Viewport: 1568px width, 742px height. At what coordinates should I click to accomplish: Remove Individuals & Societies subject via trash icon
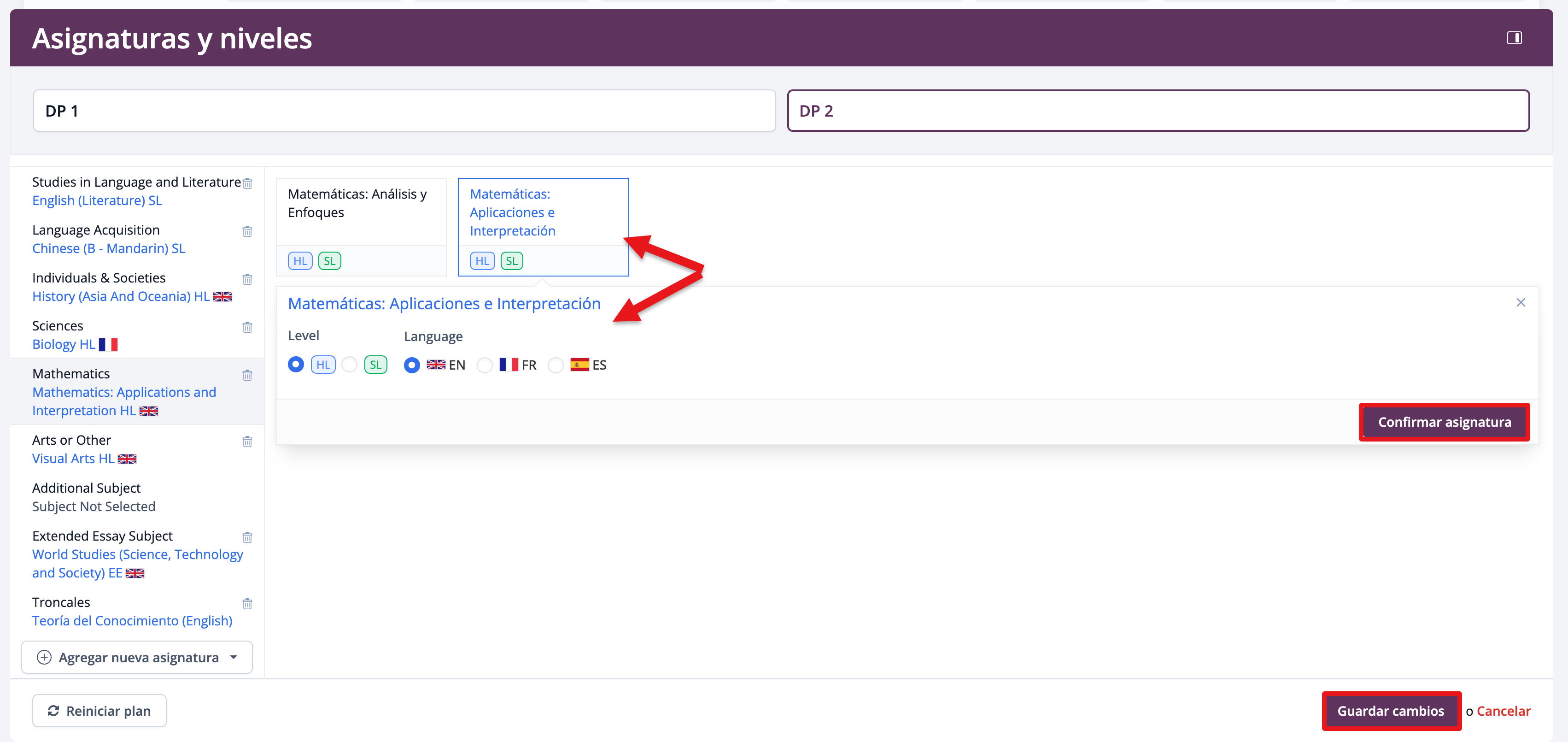[247, 279]
